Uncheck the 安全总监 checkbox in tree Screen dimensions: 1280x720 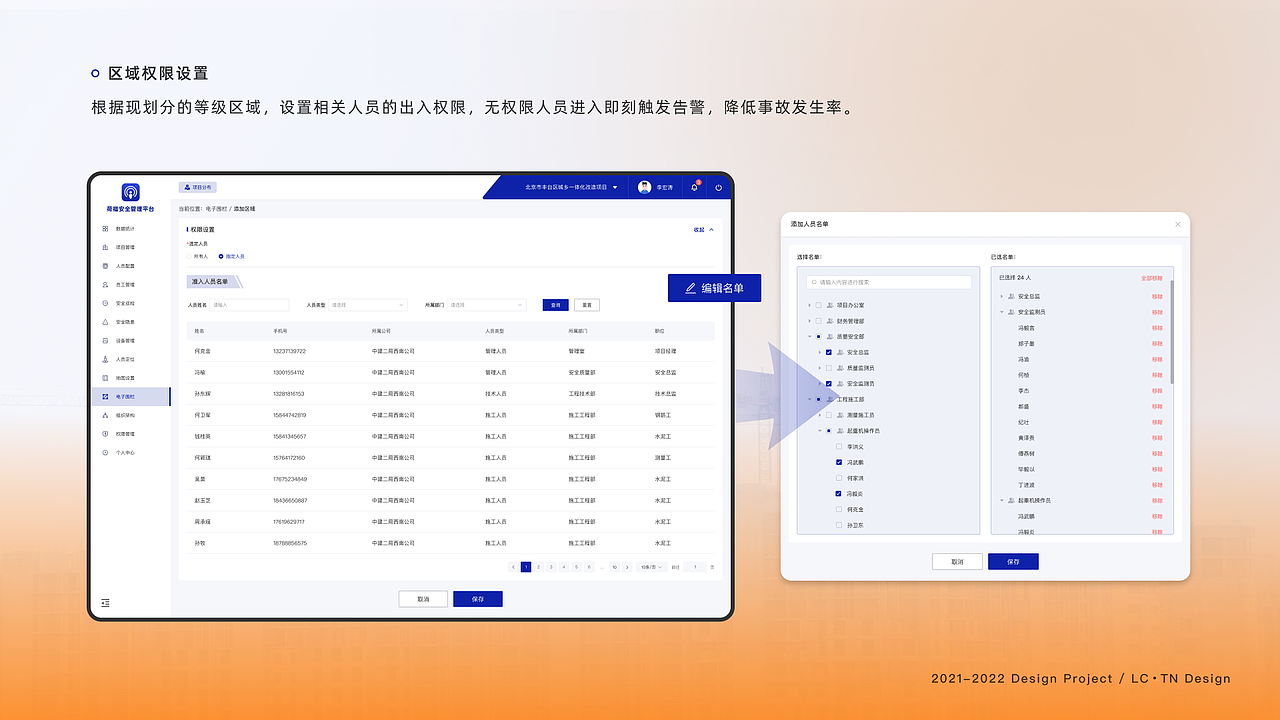tap(828, 352)
